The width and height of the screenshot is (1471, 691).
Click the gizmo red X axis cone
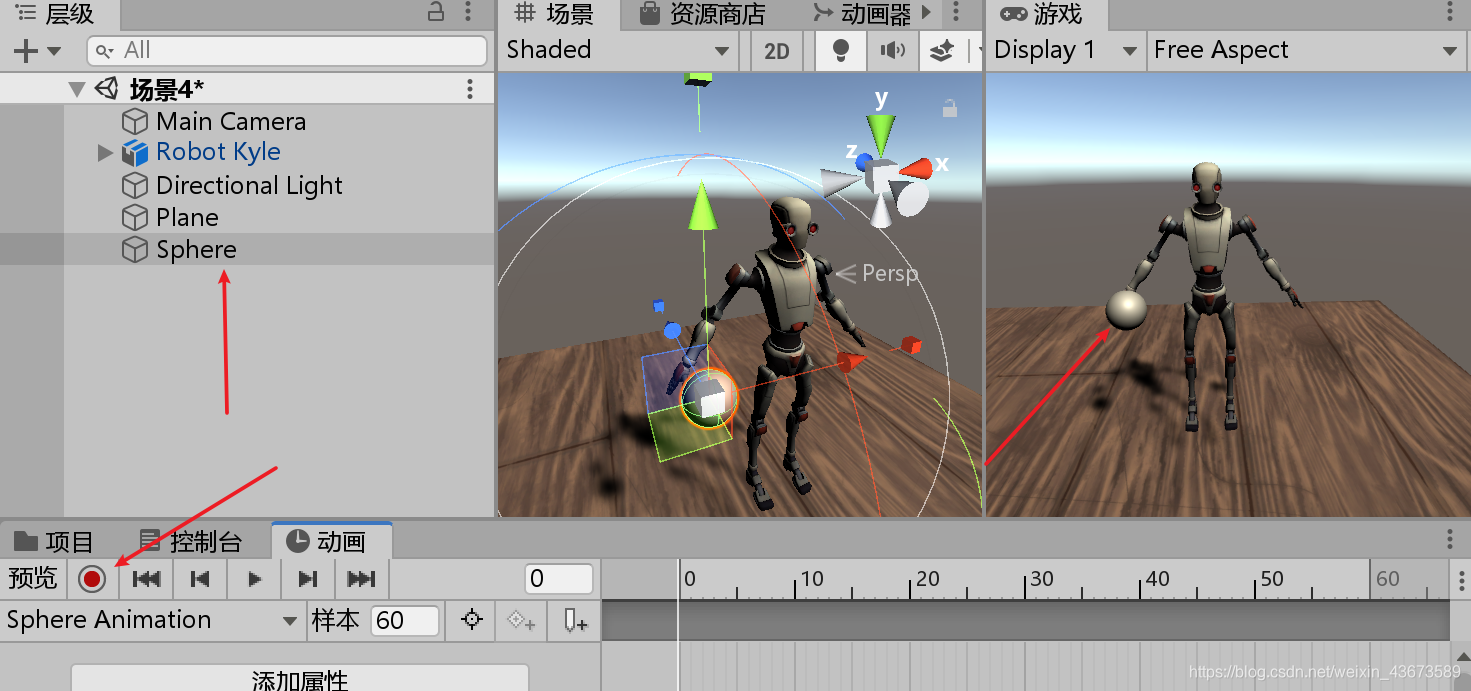click(x=915, y=168)
